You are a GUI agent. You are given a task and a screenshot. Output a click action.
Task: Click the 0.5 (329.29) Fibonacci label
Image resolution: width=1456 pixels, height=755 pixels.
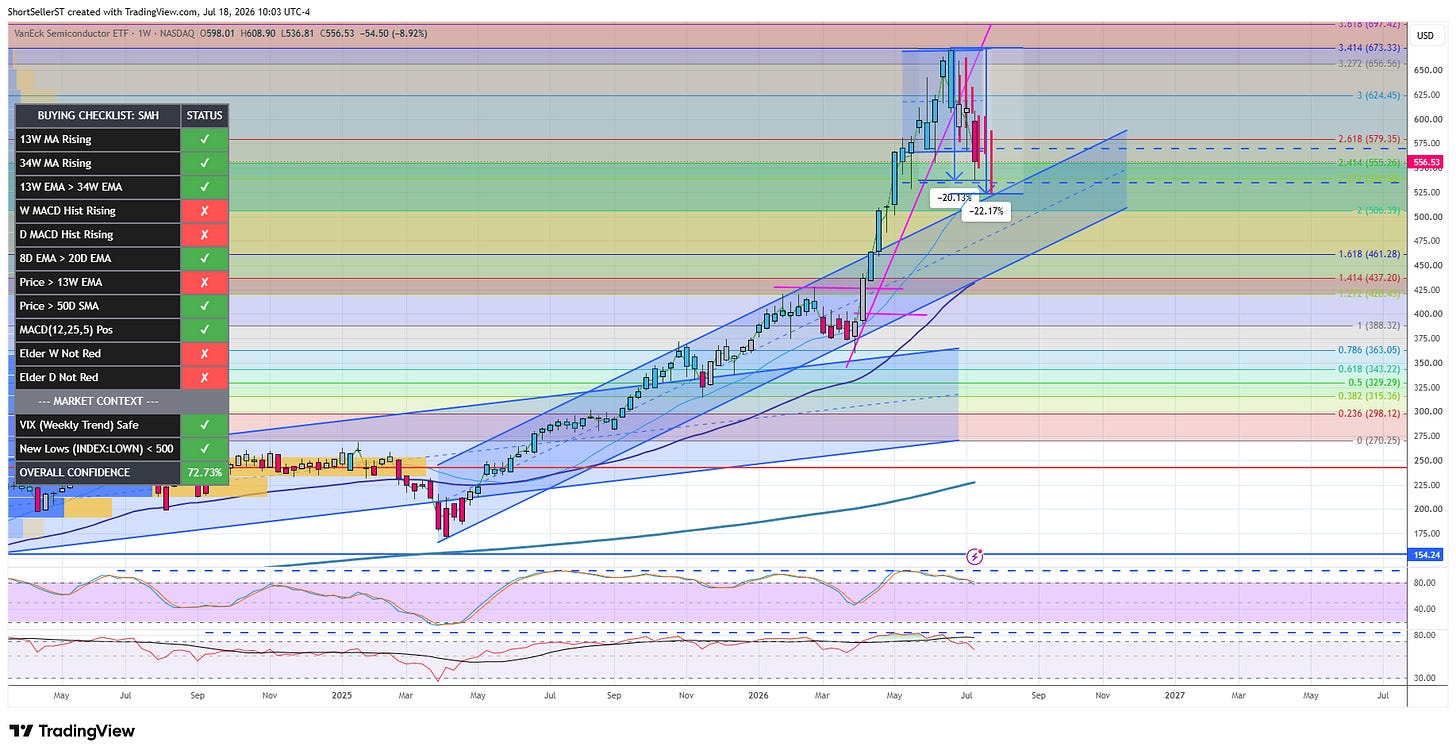coord(1374,383)
